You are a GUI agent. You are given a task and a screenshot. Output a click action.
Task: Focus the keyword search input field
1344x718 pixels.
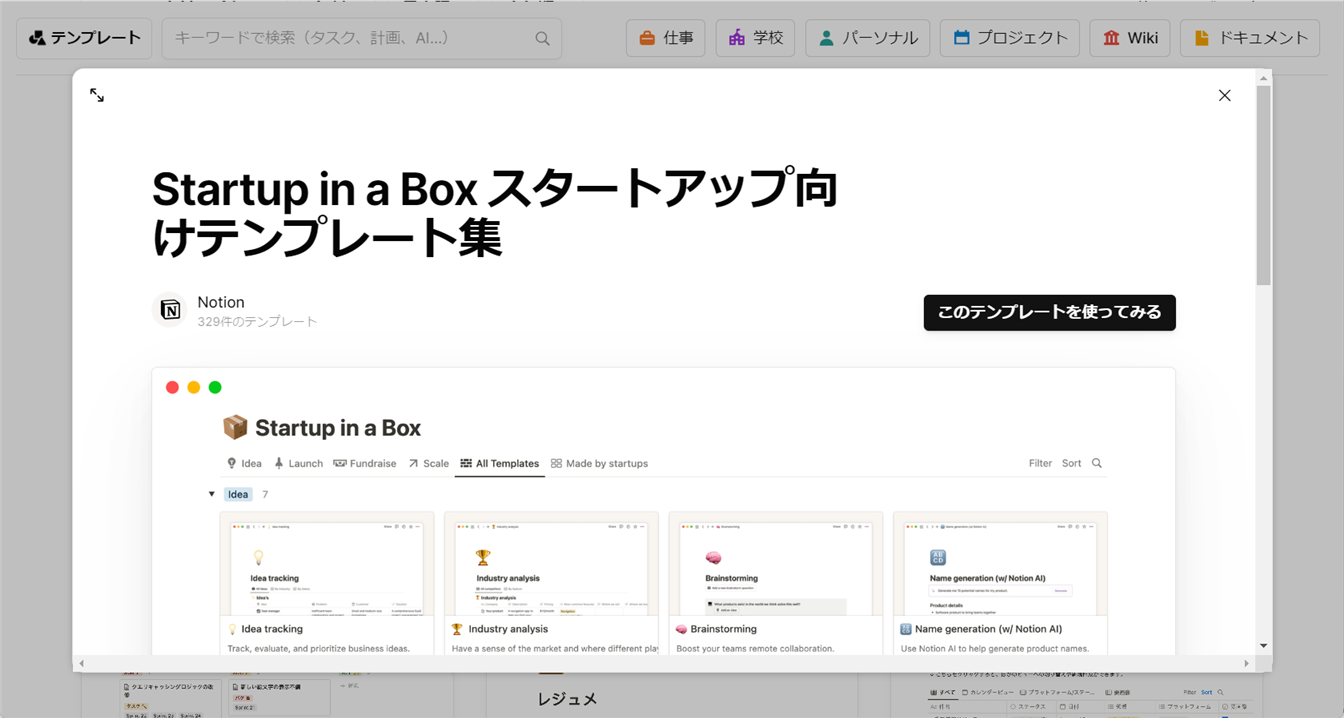350,38
